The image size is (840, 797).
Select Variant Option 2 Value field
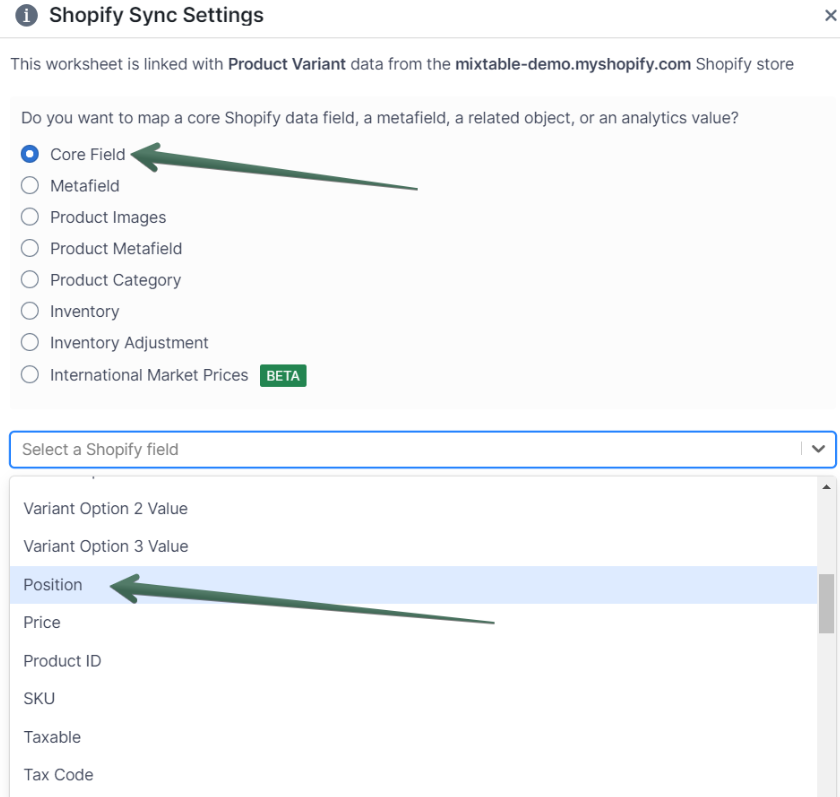tap(105, 508)
